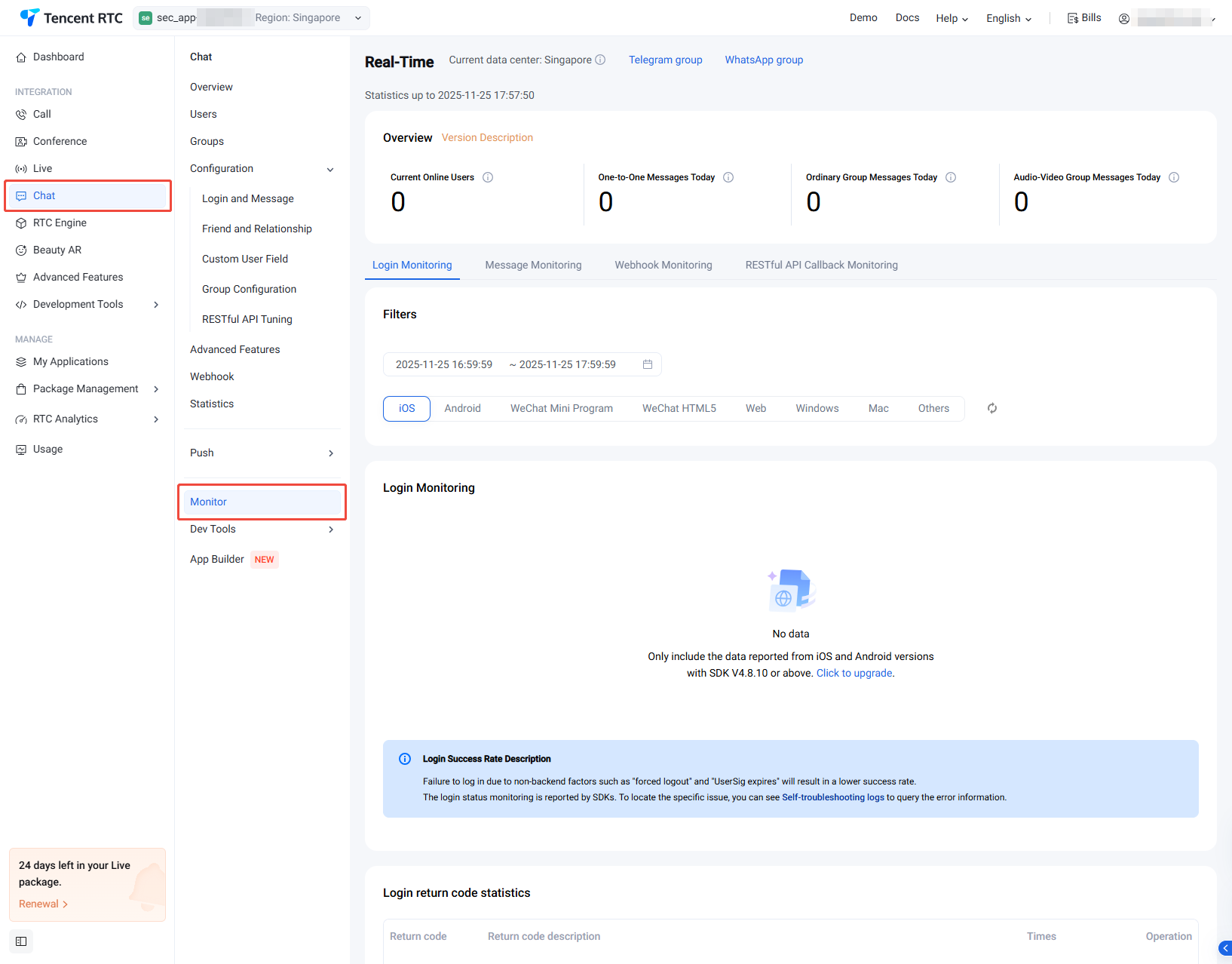Open the Telegram group link
1232x964 pixels.
tap(665, 60)
